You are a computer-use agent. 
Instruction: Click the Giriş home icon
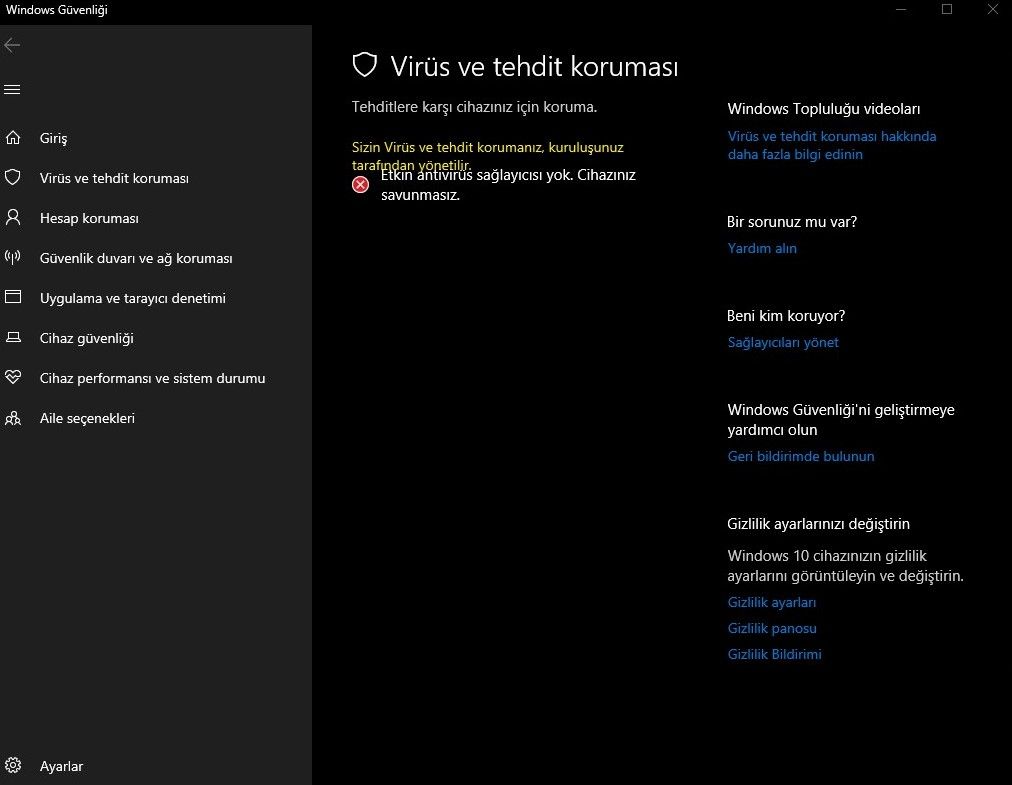[x=13, y=138]
